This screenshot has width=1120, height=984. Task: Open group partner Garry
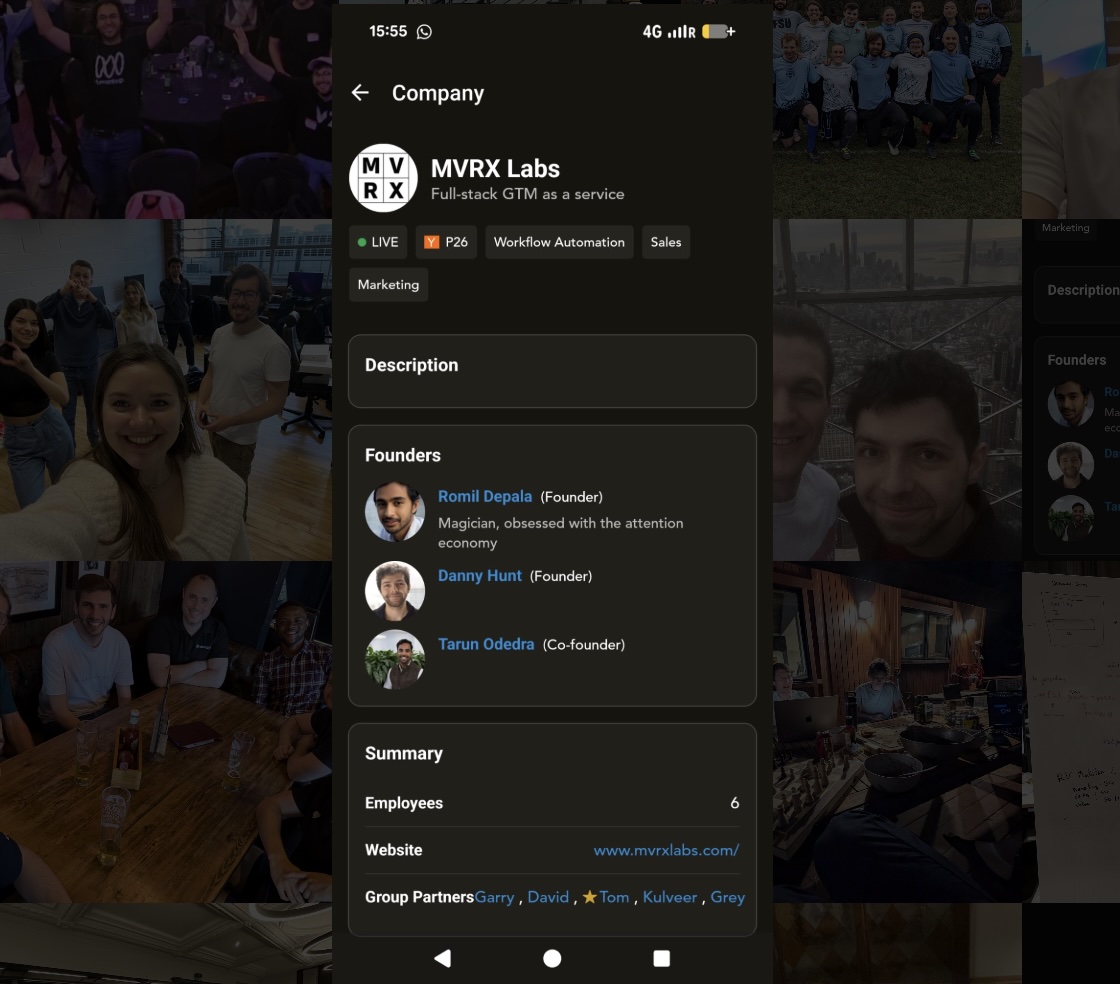click(x=494, y=897)
